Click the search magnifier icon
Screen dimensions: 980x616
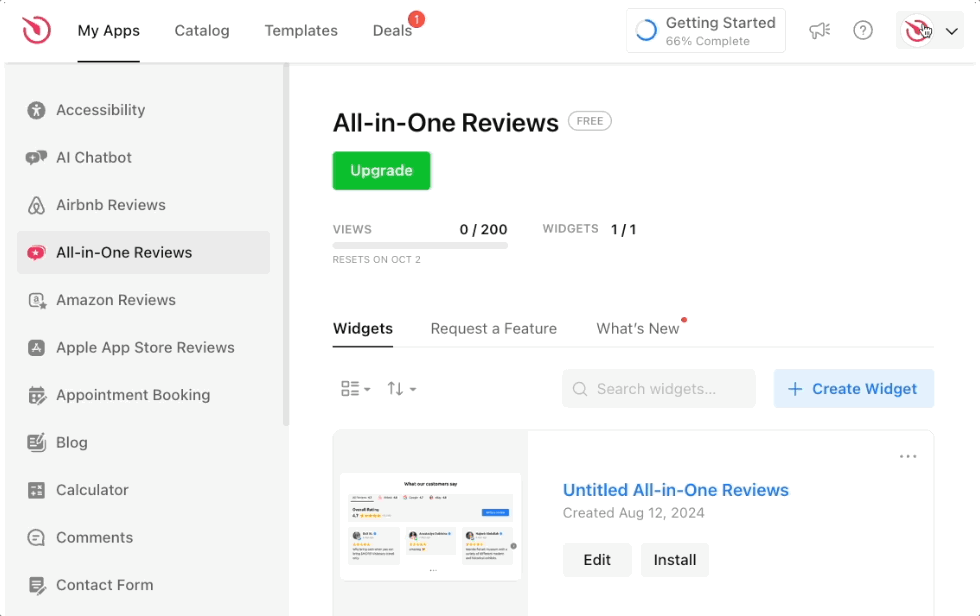point(580,389)
